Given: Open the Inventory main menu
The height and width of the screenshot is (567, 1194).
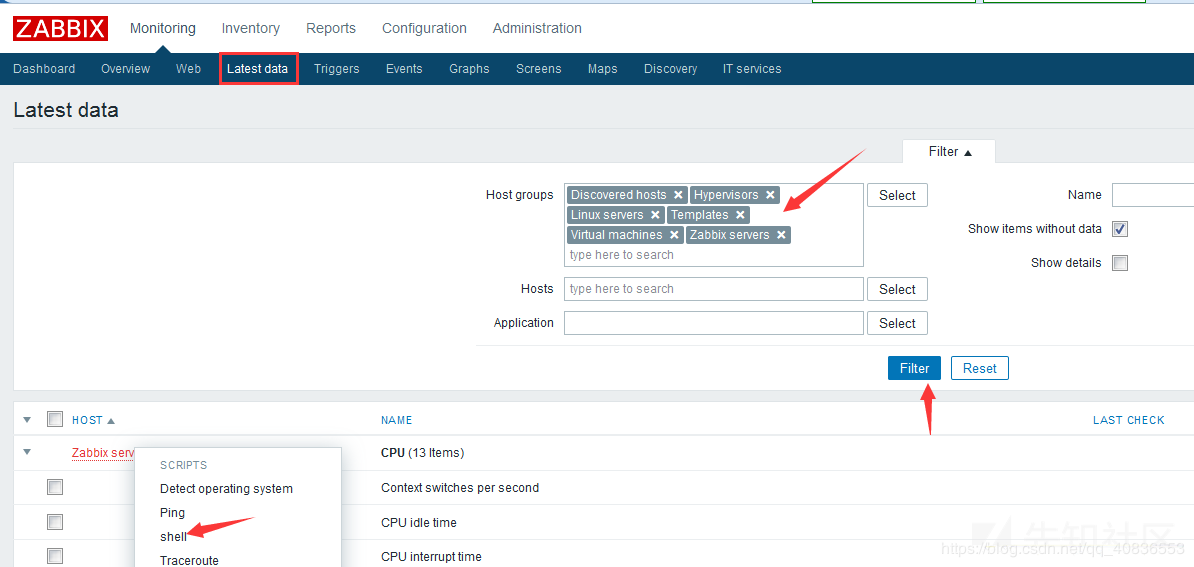Looking at the screenshot, I should point(251,28).
